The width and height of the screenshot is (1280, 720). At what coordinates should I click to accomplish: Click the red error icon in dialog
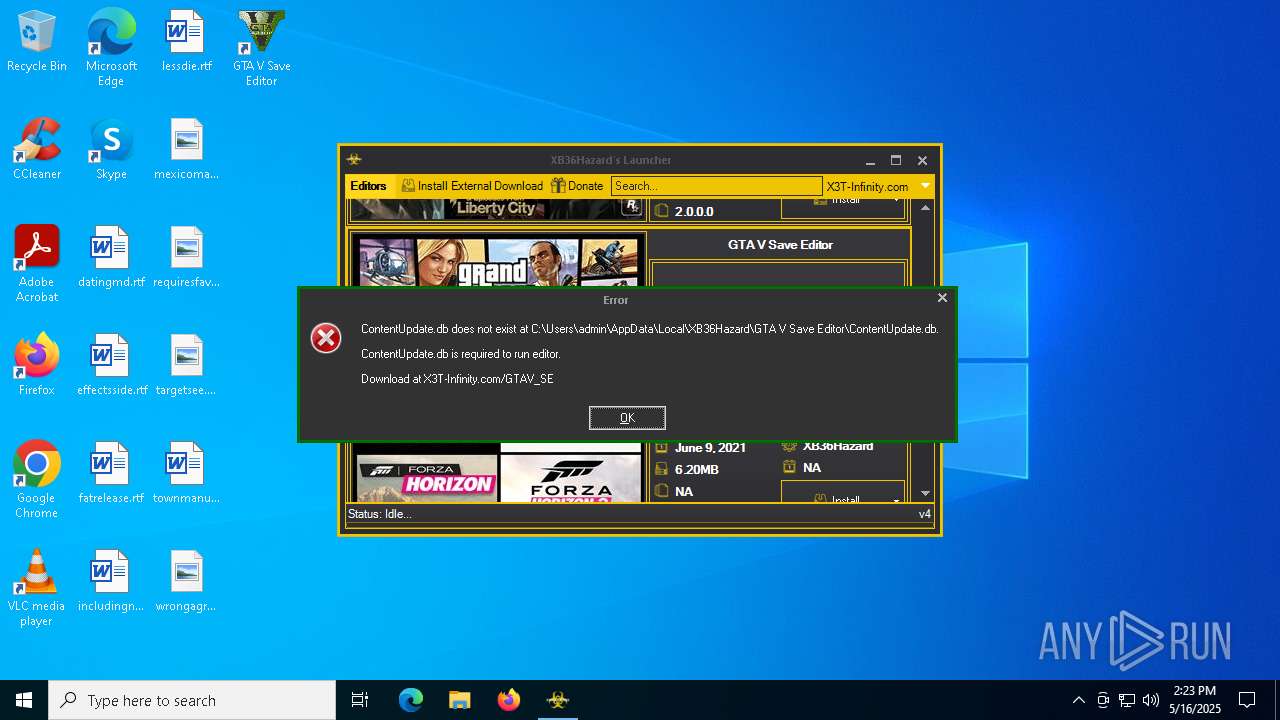coord(326,339)
